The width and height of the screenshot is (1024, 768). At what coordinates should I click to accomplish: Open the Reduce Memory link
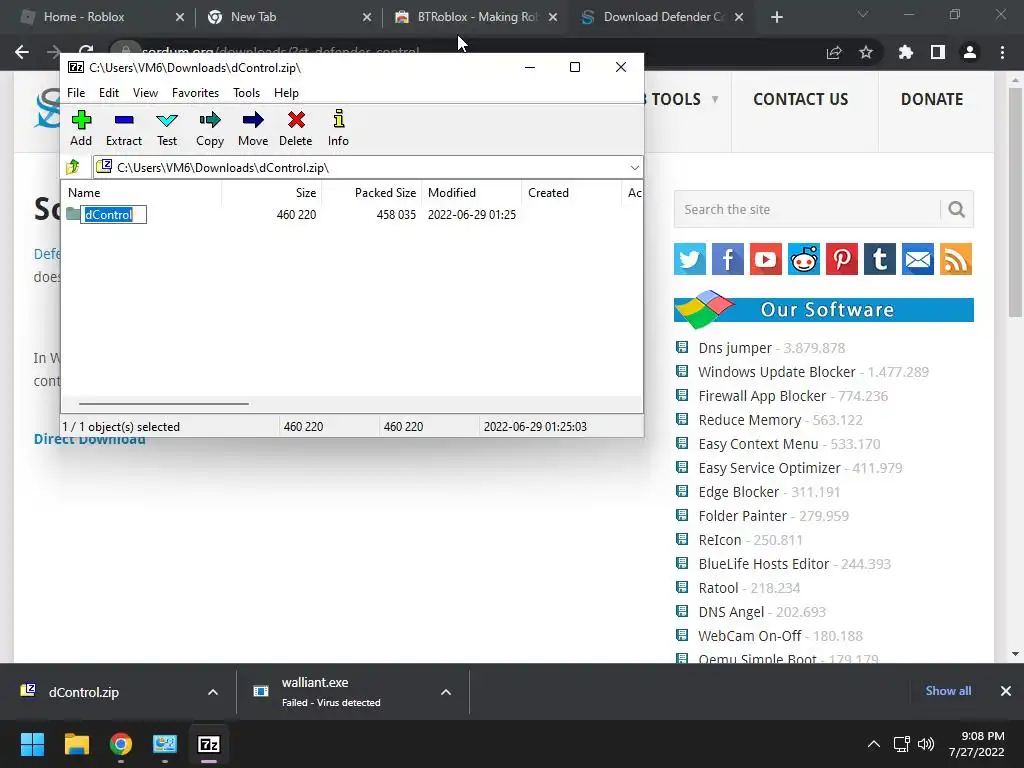tap(750, 420)
